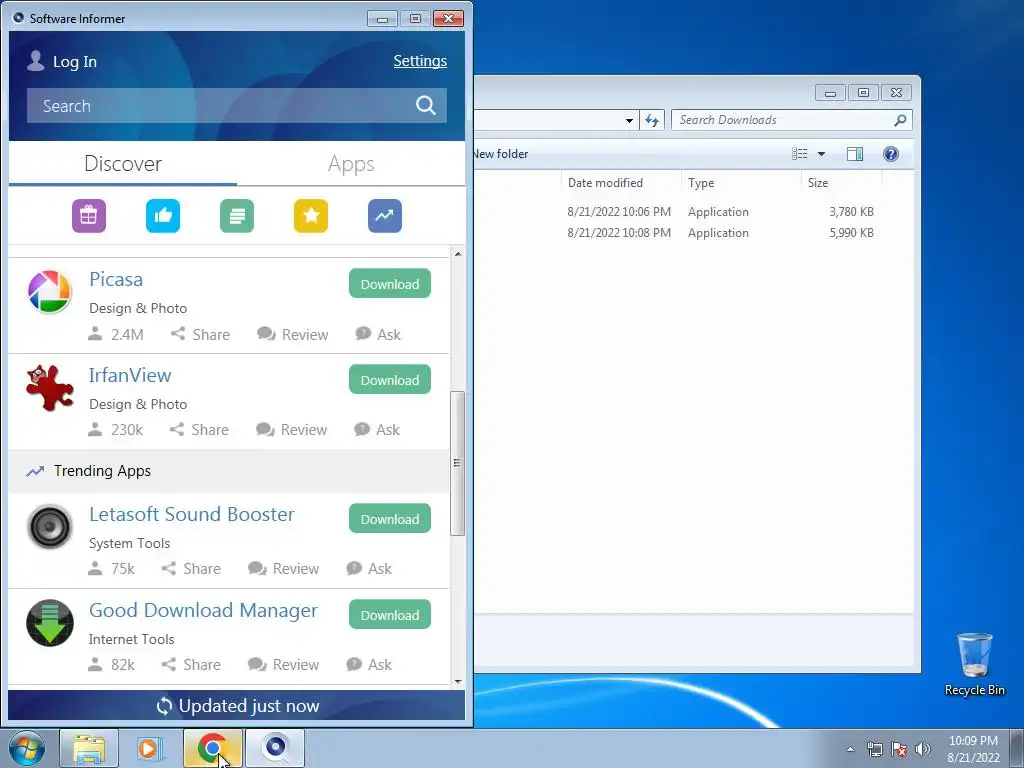
Task: Switch to the Discover tab
Action: click(x=123, y=163)
